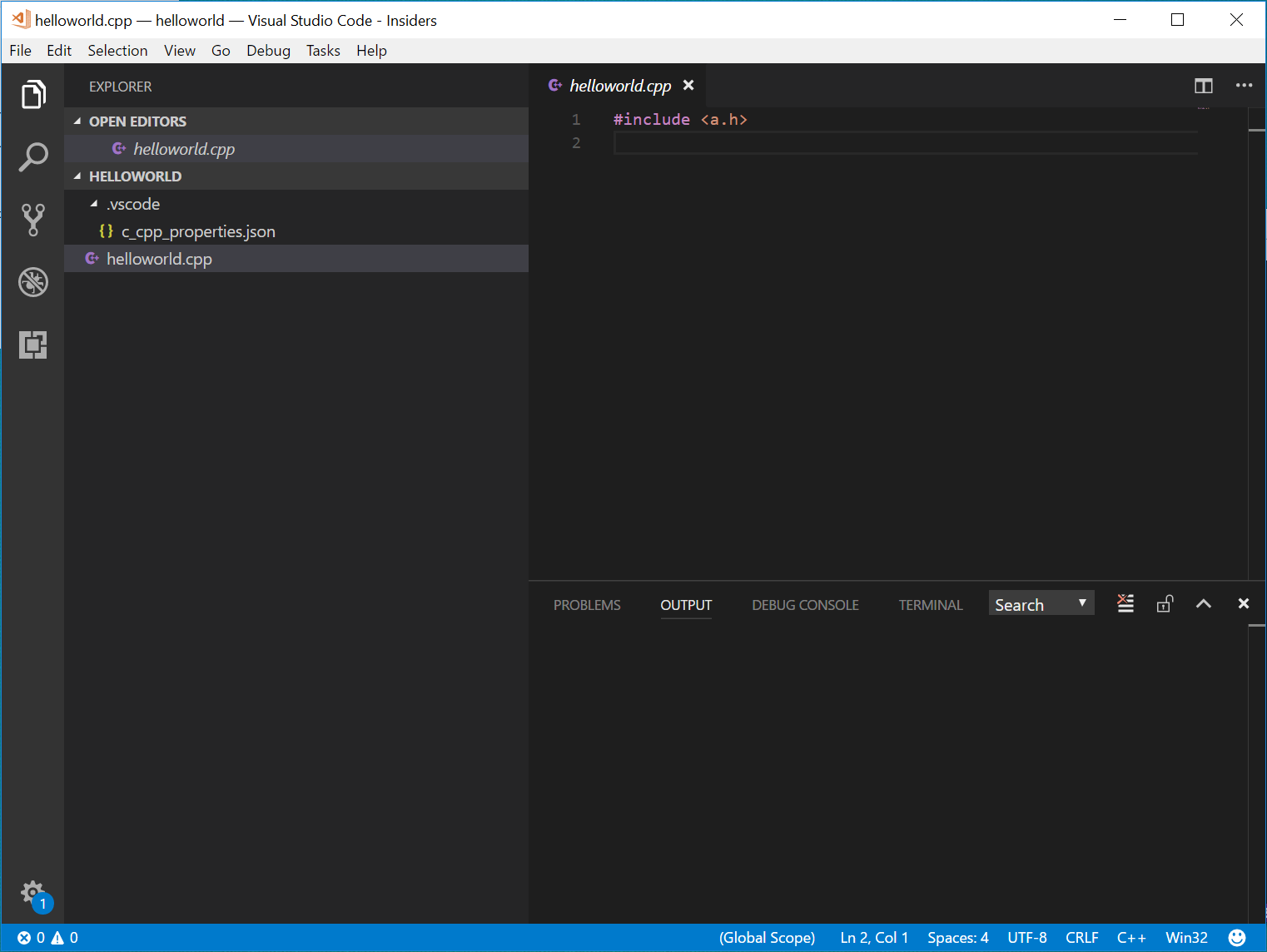
Task: Place cursor on empty line 2
Action: click(906, 143)
